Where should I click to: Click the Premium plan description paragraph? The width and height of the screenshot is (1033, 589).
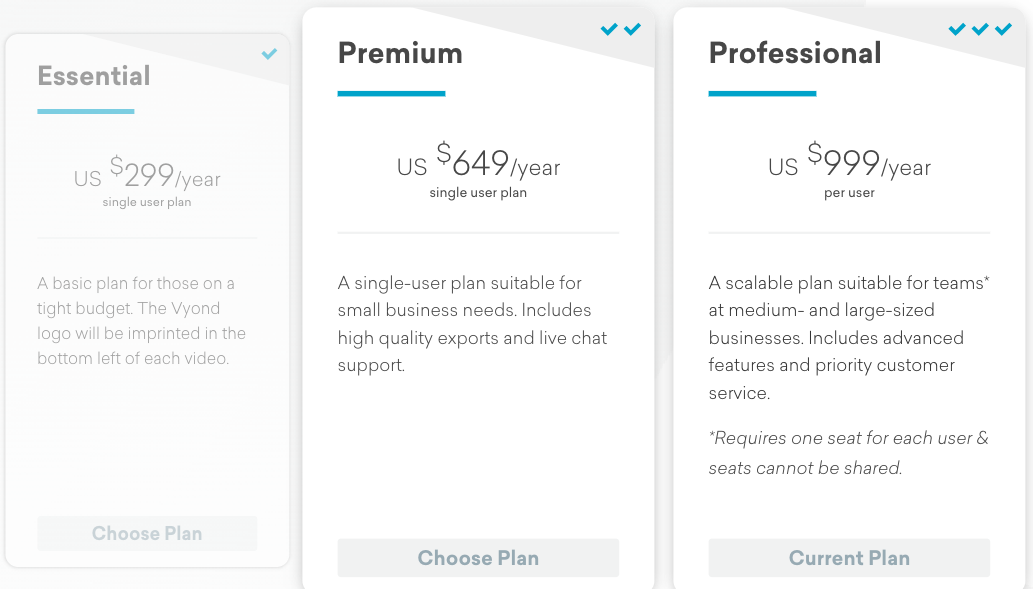coord(472,324)
